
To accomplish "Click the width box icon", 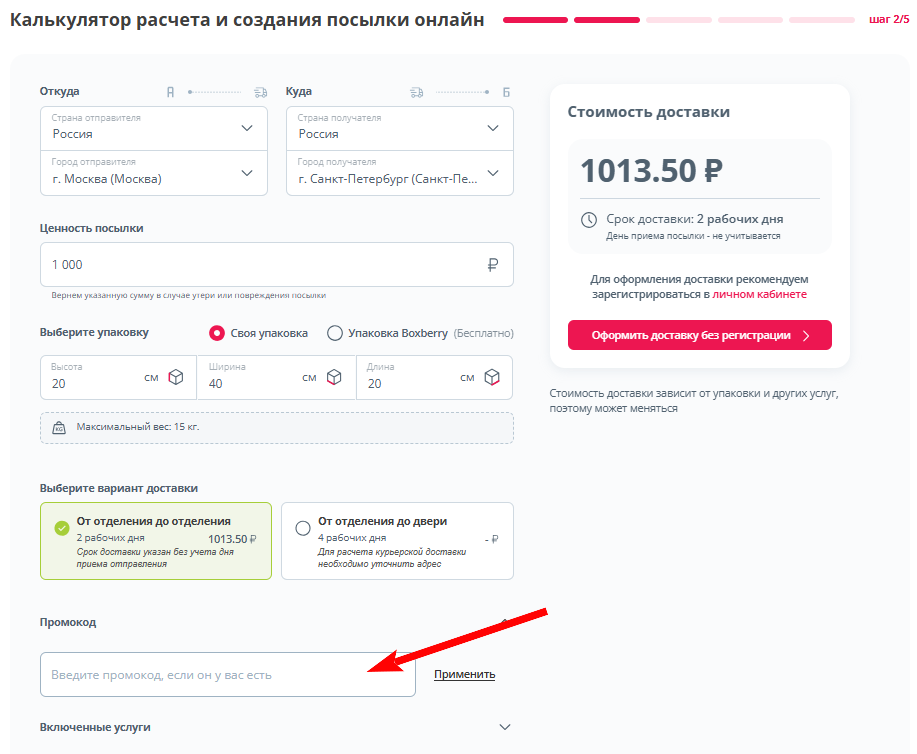I will click(334, 377).
